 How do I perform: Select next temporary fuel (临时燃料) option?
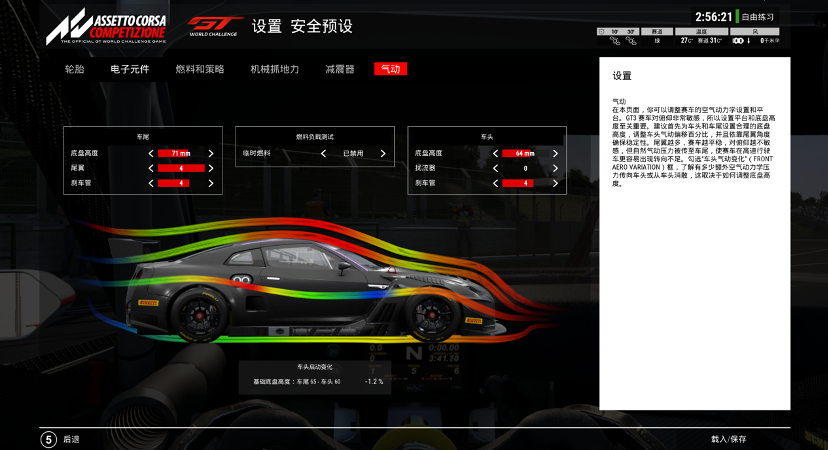pyautogui.click(x=383, y=153)
